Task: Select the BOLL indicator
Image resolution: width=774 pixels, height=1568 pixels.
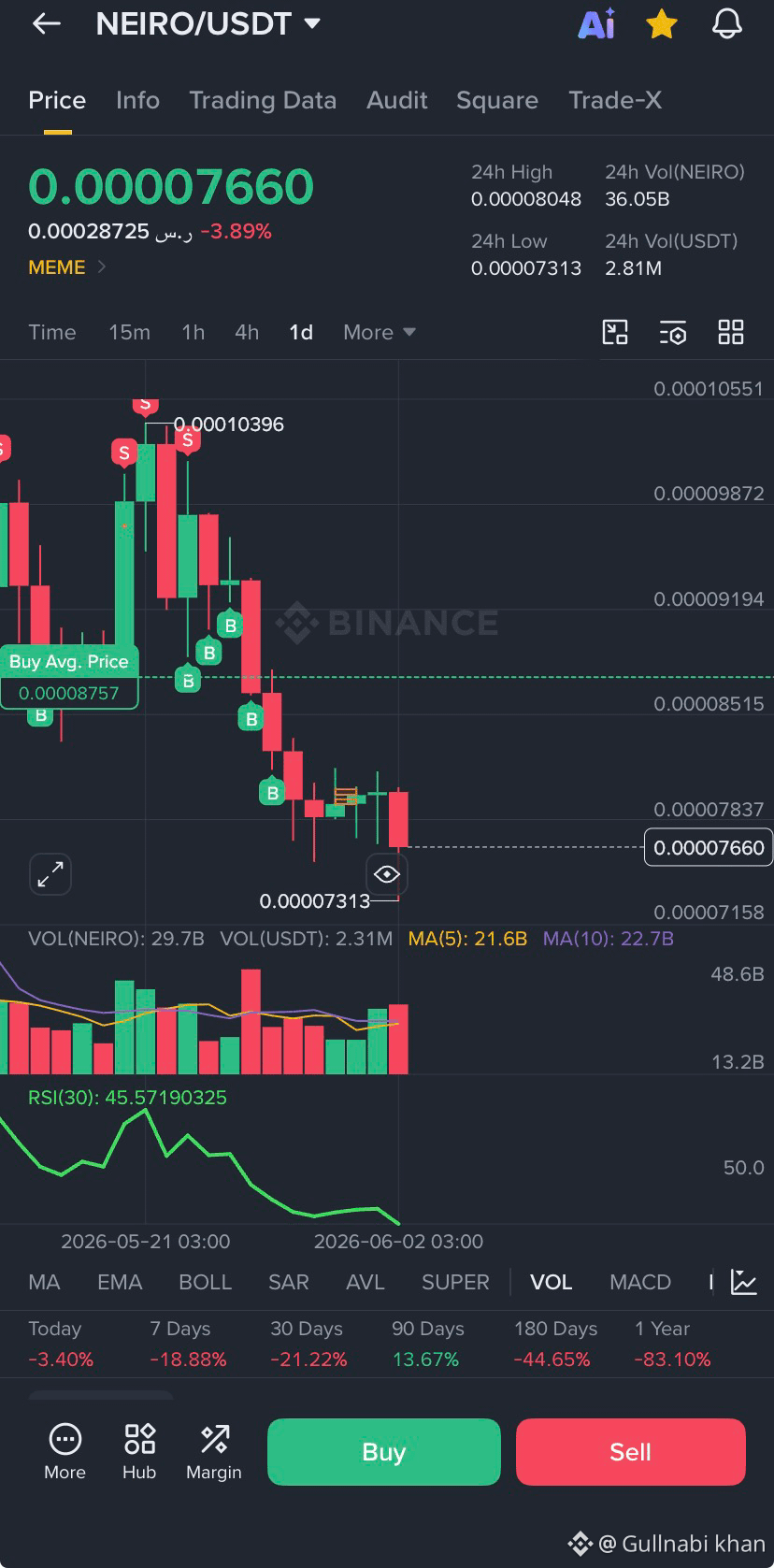Action: click(x=205, y=1282)
